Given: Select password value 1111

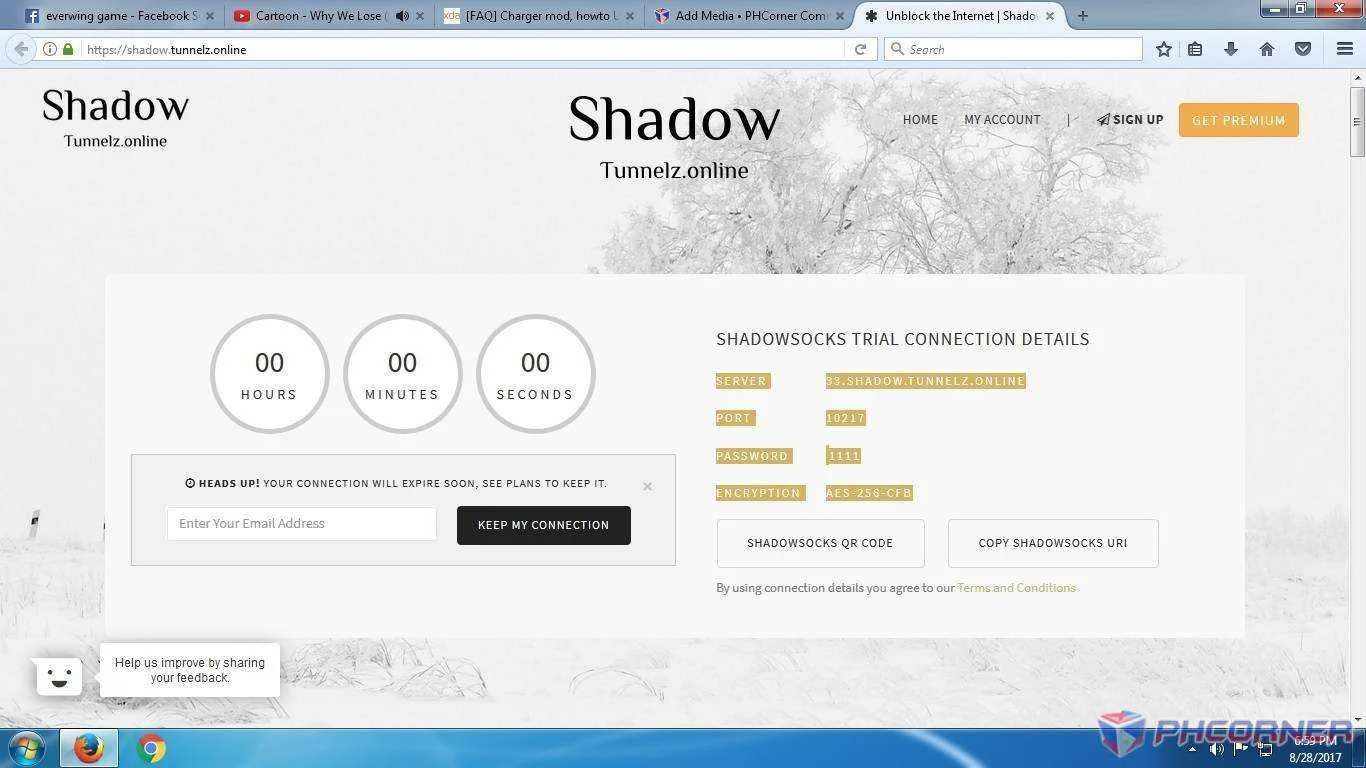Looking at the screenshot, I should click(843, 456).
